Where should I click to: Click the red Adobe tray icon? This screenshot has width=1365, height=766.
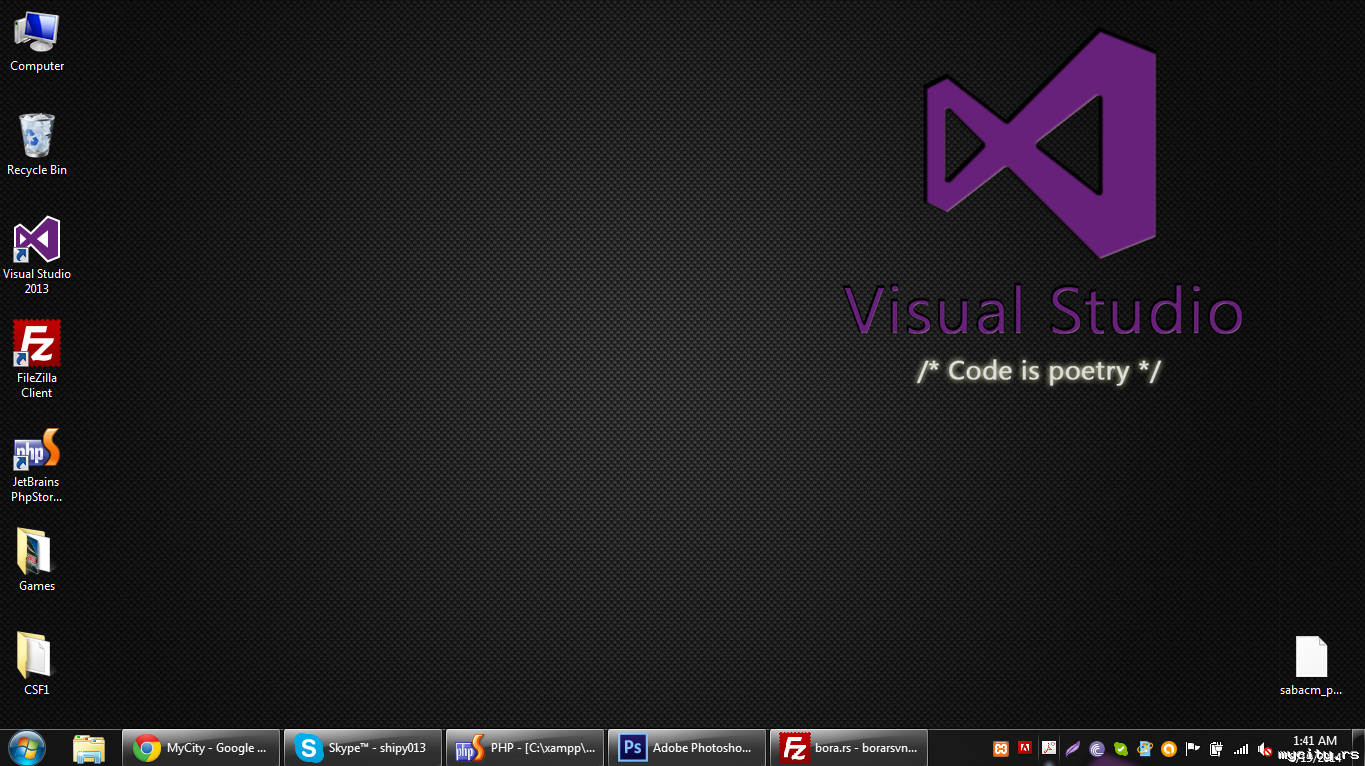point(1024,748)
